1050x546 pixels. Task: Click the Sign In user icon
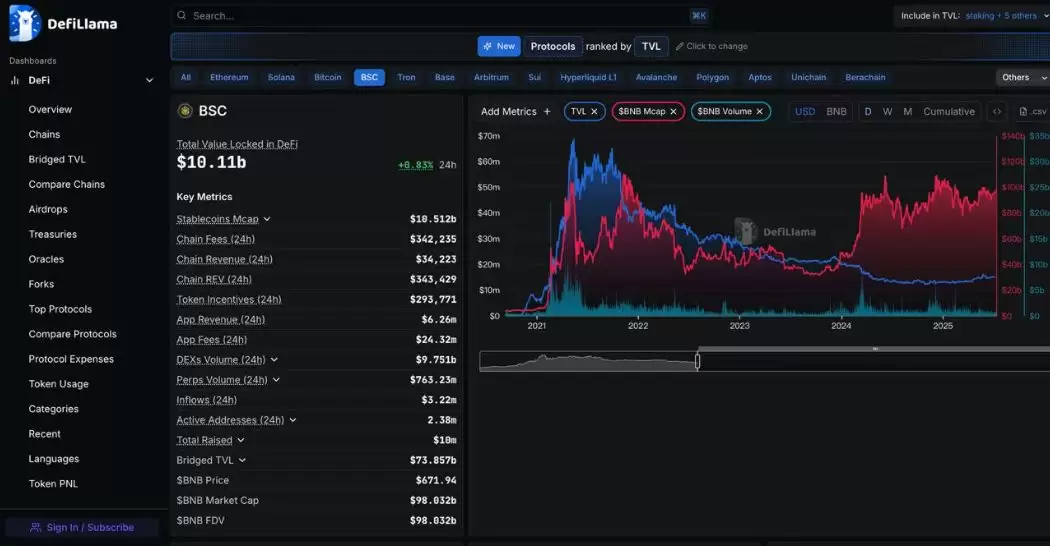tap(36, 527)
